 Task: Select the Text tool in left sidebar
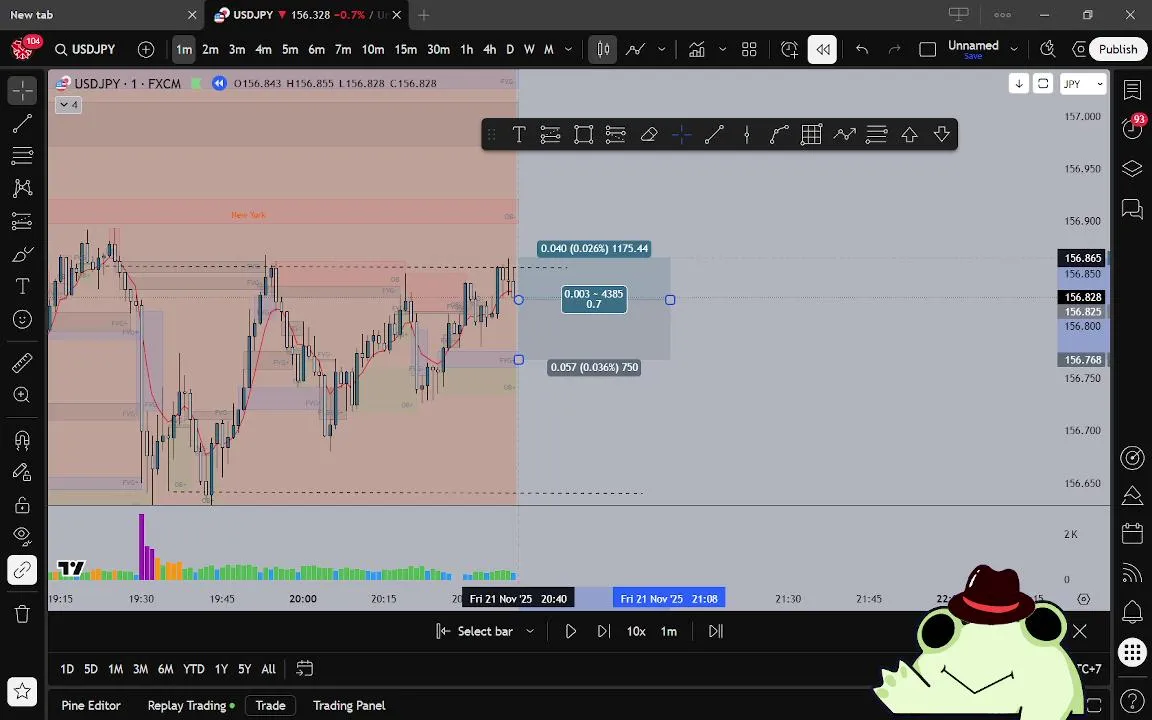point(22,287)
